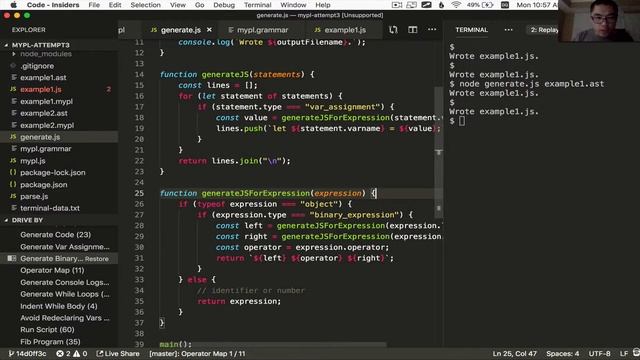
Task: Select Generate Code (23) drive-by entry
Action: click(56, 235)
